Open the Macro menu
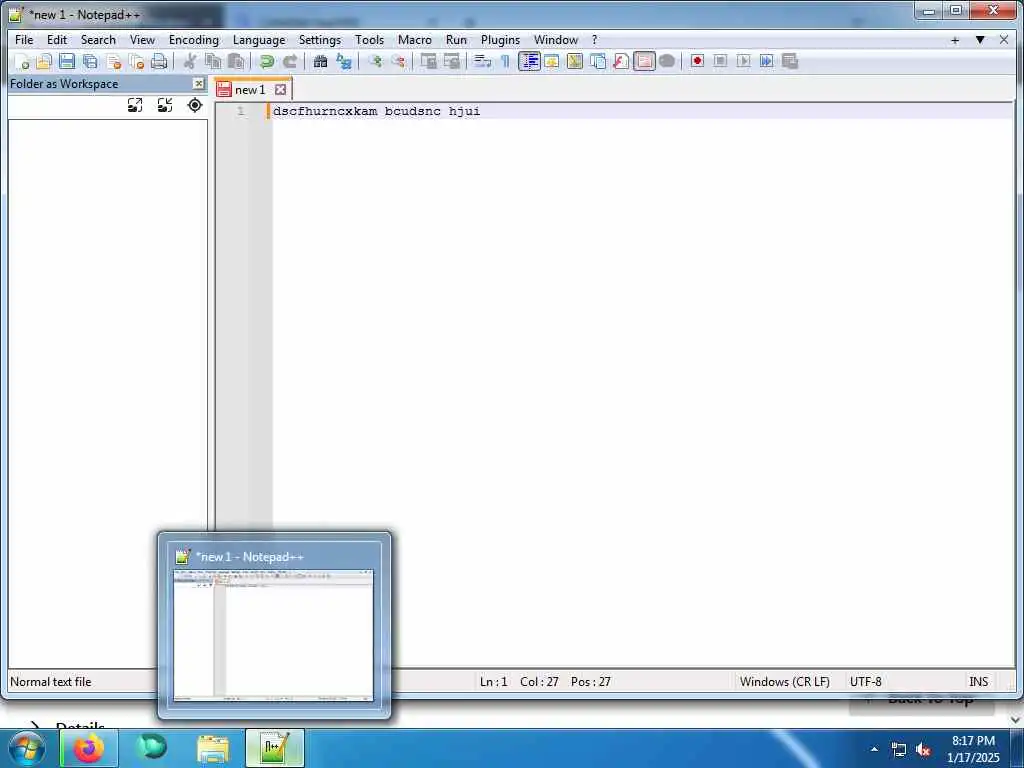This screenshot has width=1024, height=768. (415, 40)
